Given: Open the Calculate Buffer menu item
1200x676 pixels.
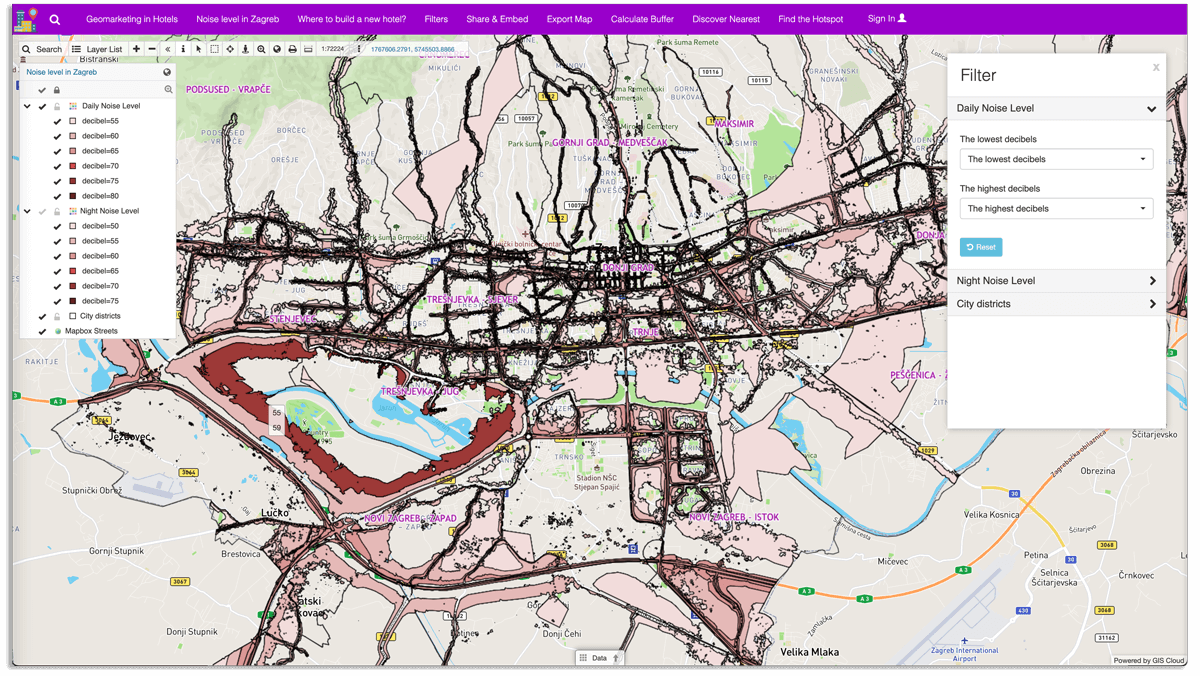Looking at the screenshot, I should pyautogui.click(x=642, y=19).
